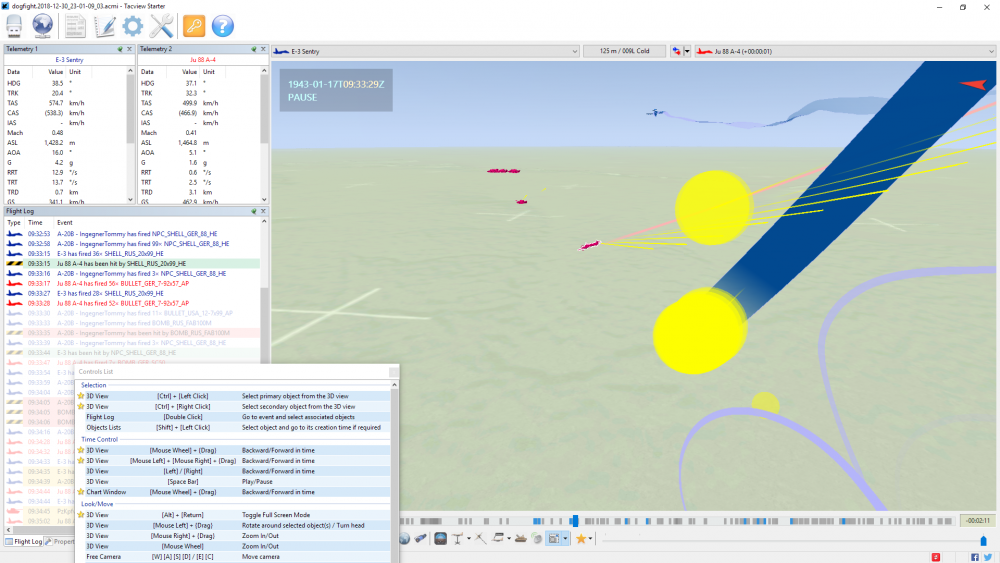Click the notepad with pen icon

pyautogui.click(x=104, y=26)
